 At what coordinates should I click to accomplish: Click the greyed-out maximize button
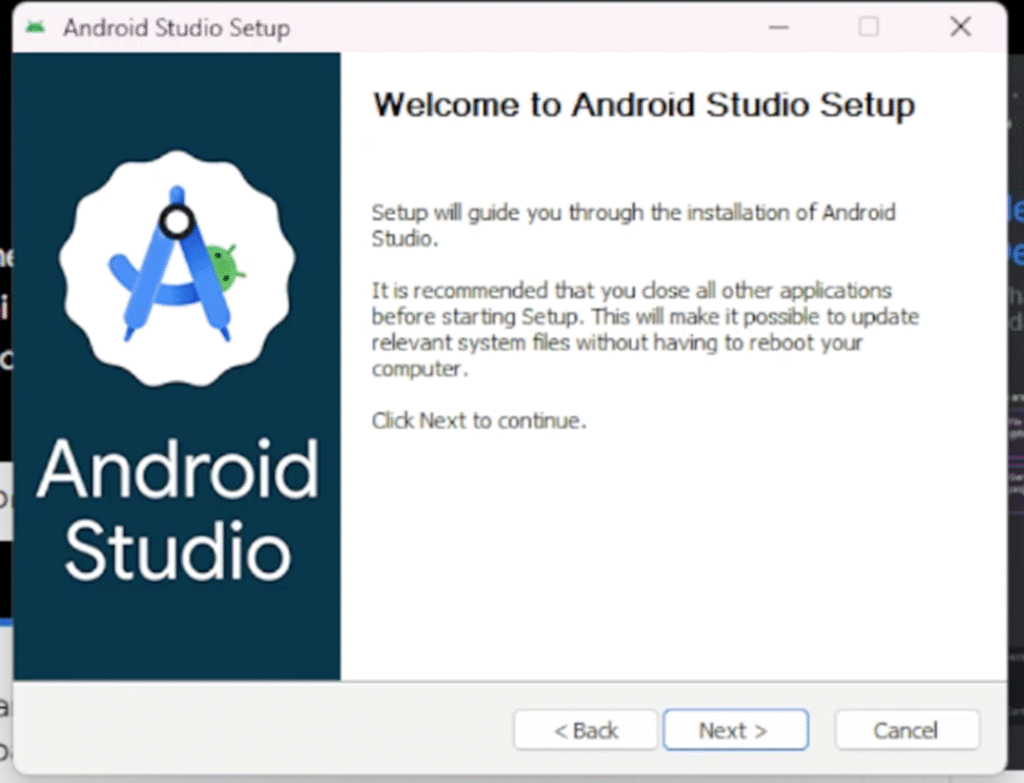869,27
